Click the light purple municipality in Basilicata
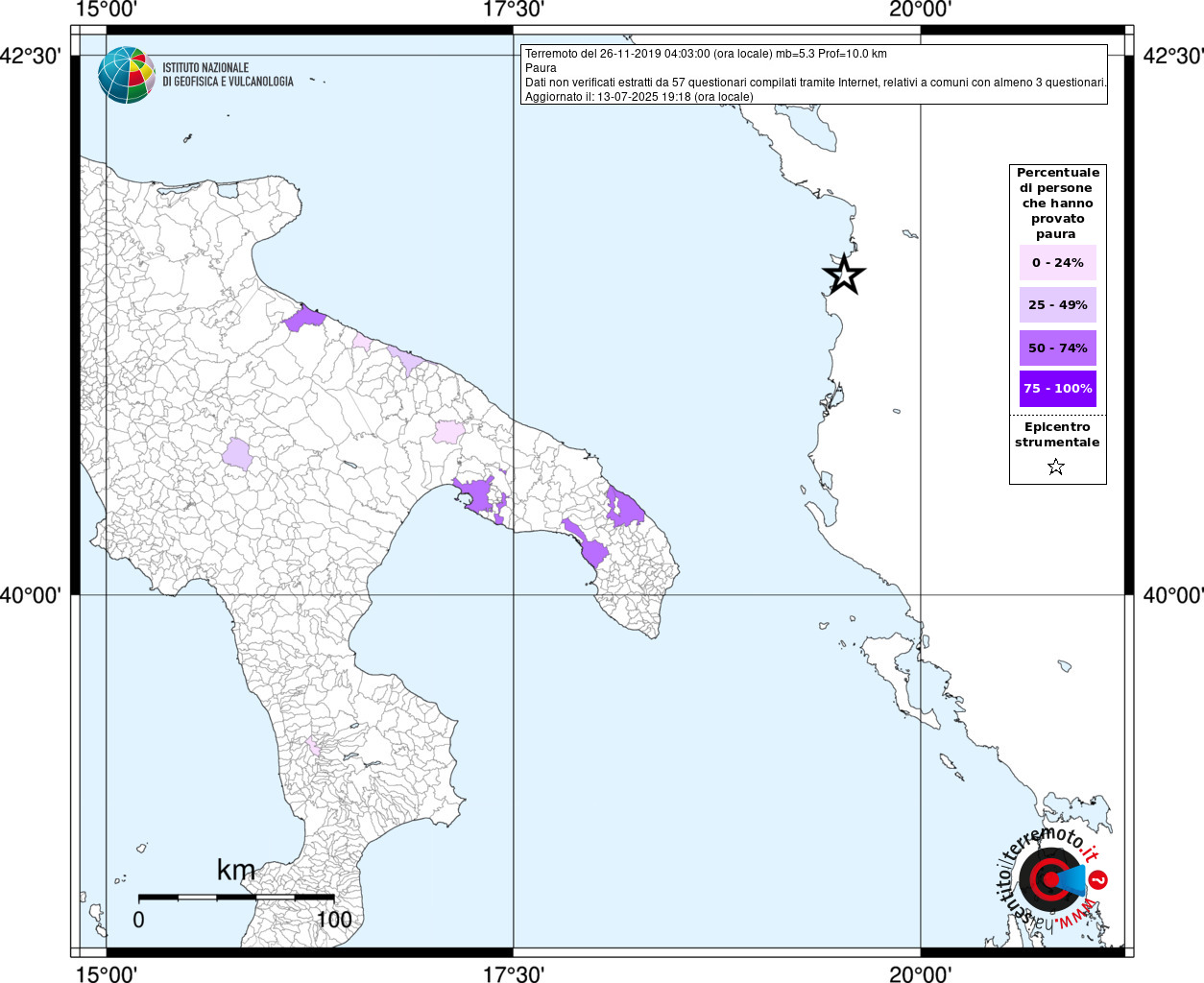Image resolution: width=1204 pixels, height=983 pixels. coord(237,454)
